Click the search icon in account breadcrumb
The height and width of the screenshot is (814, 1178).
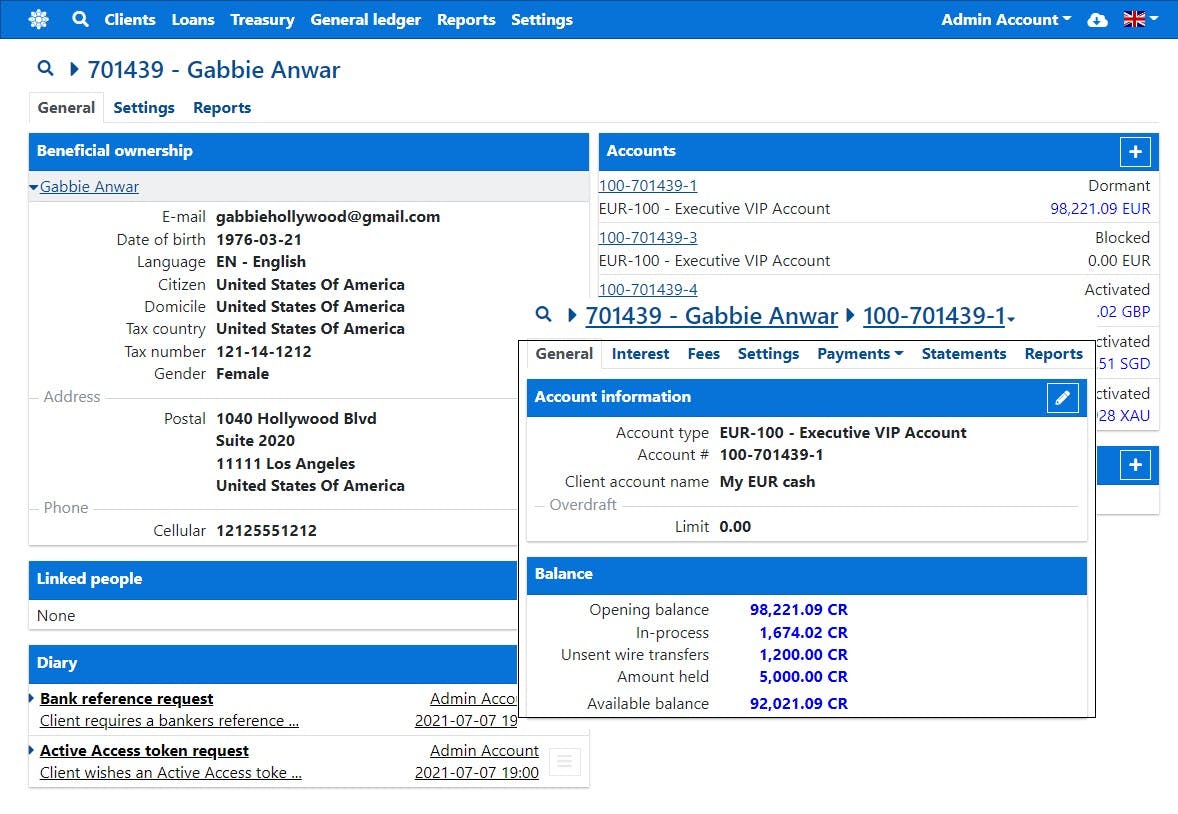pos(543,314)
